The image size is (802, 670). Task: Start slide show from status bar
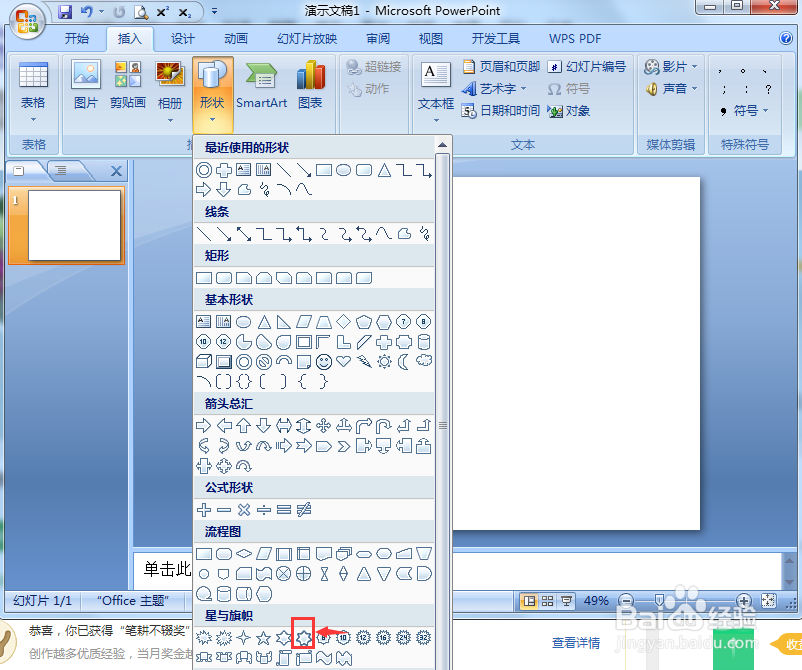coord(566,600)
